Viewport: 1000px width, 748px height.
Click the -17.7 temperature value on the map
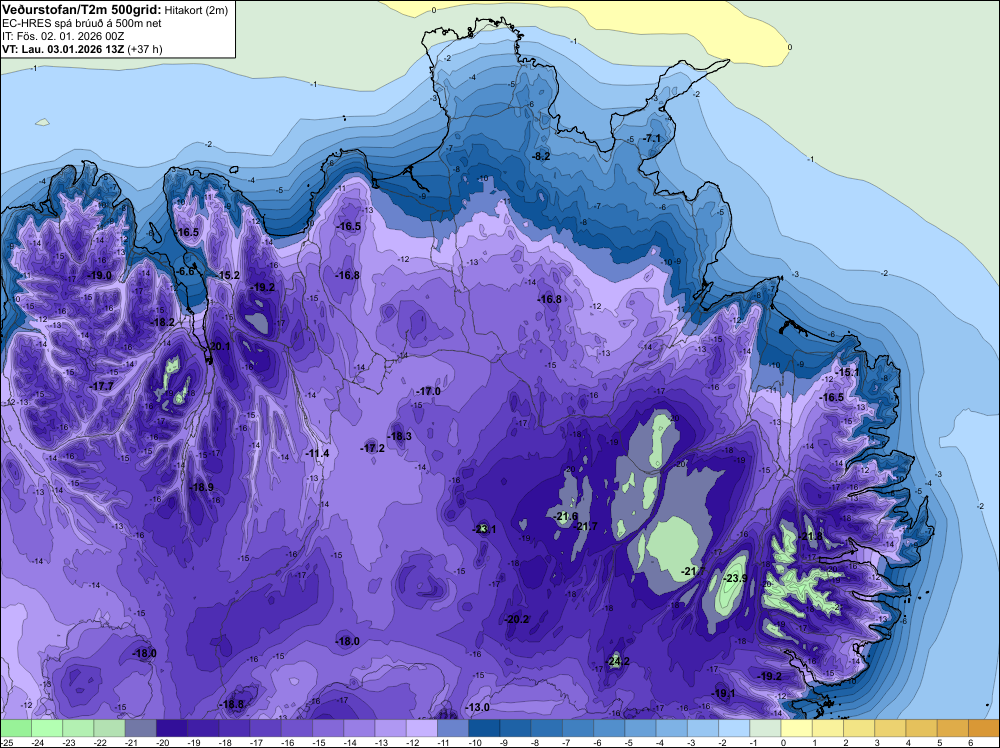101,386
